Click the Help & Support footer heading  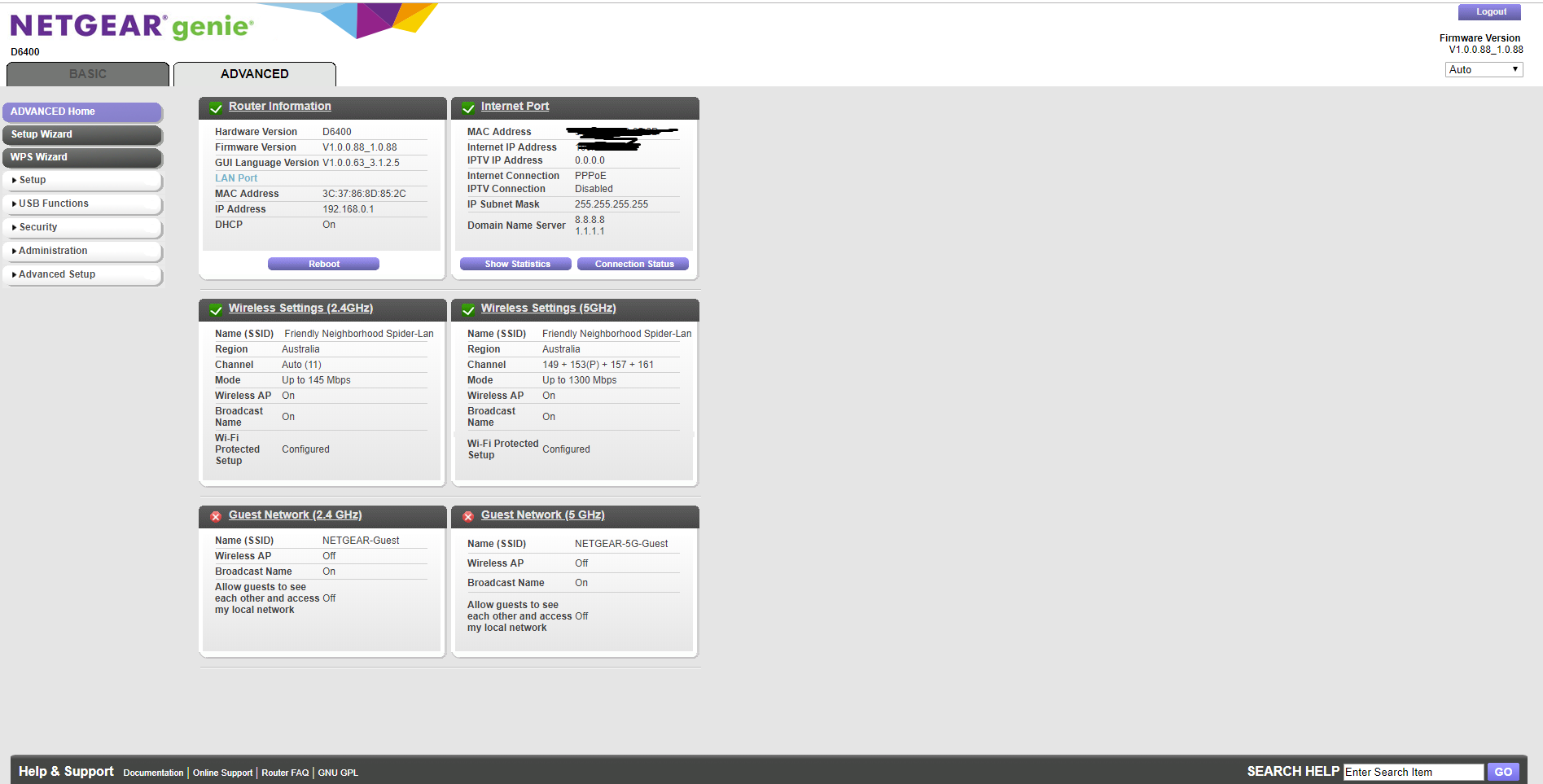click(x=66, y=771)
